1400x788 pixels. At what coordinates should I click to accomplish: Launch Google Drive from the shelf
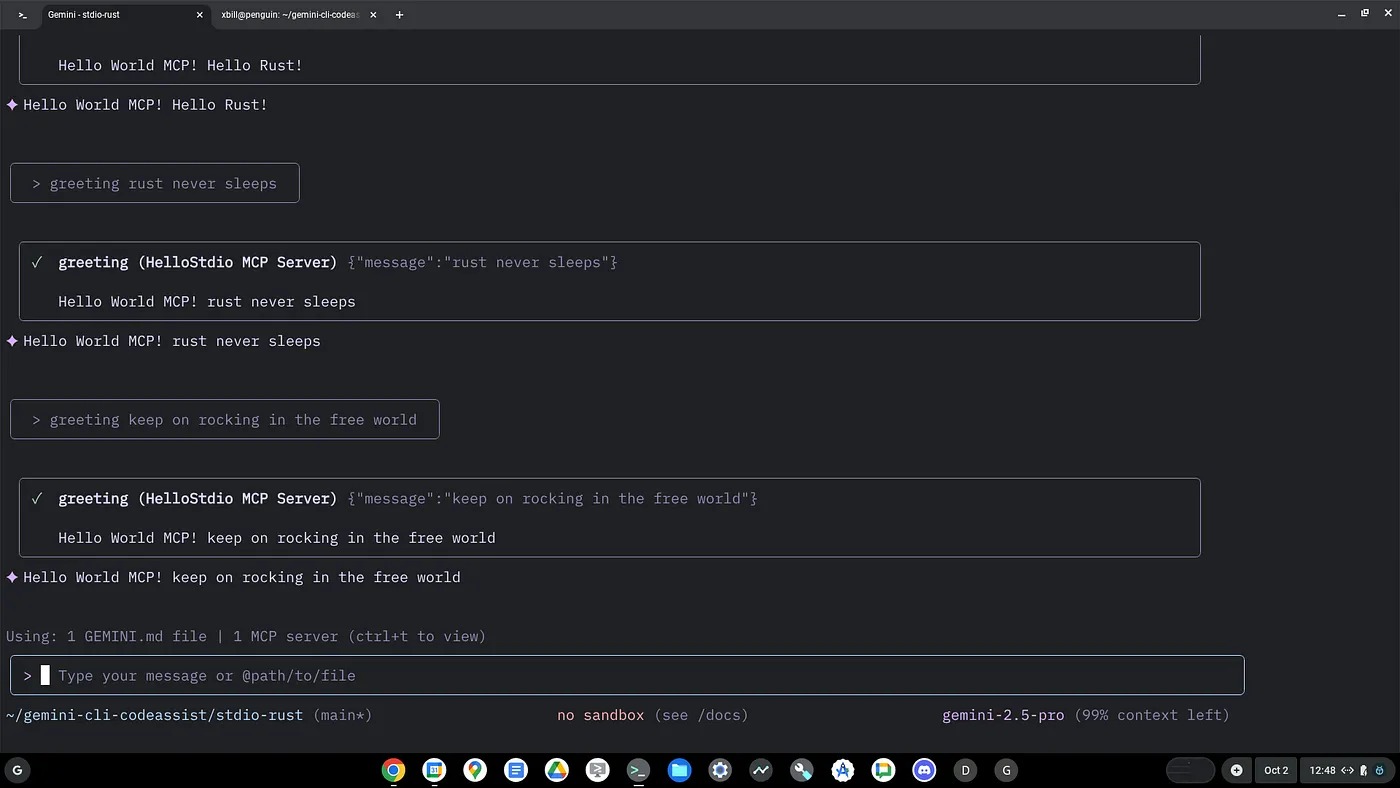[557, 770]
